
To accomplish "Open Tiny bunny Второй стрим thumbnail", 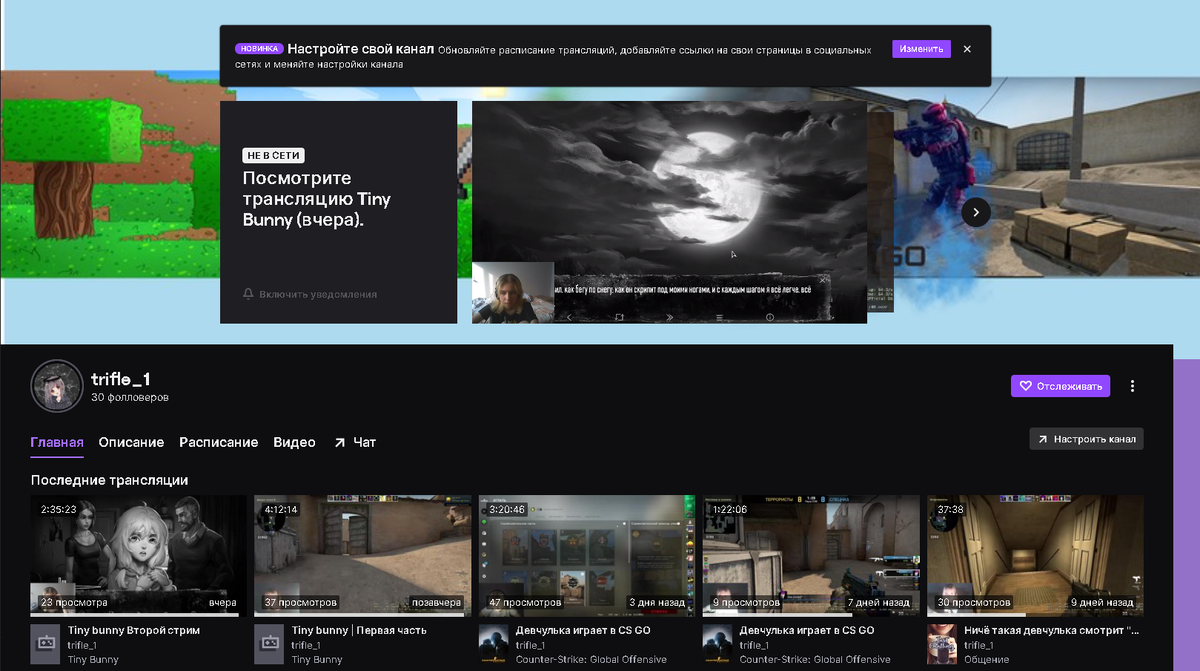I will [138, 554].
